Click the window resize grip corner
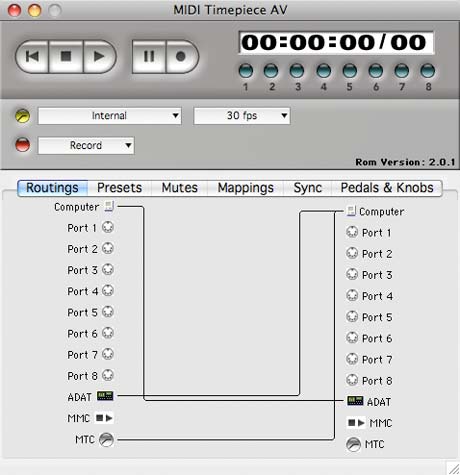Screen dimensions: 460x475 pyautogui.click(x=453, y=468)
